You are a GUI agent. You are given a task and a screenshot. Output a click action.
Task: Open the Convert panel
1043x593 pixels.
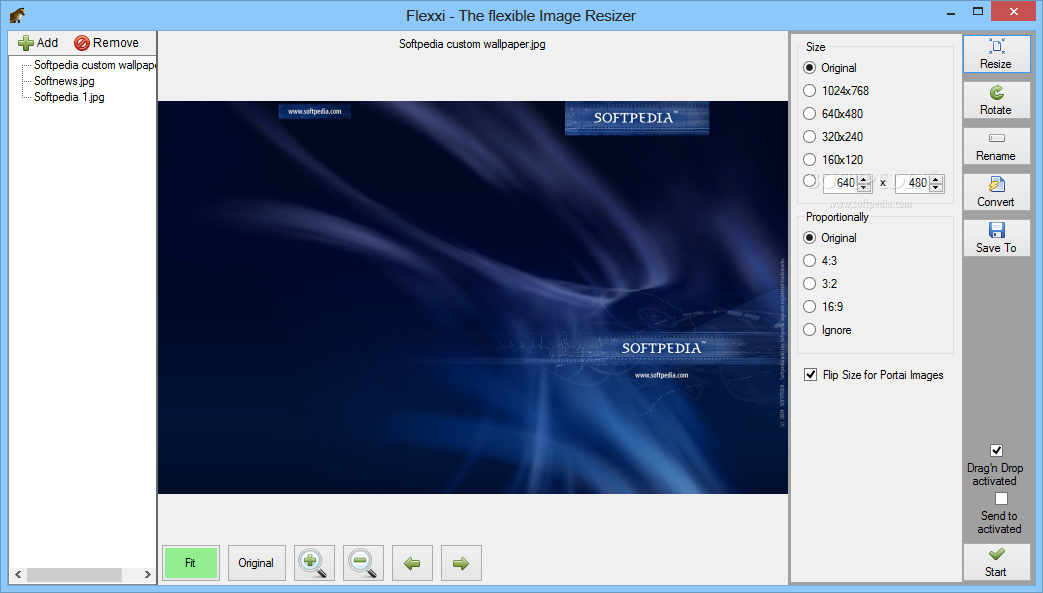click(x=996, y=192)
